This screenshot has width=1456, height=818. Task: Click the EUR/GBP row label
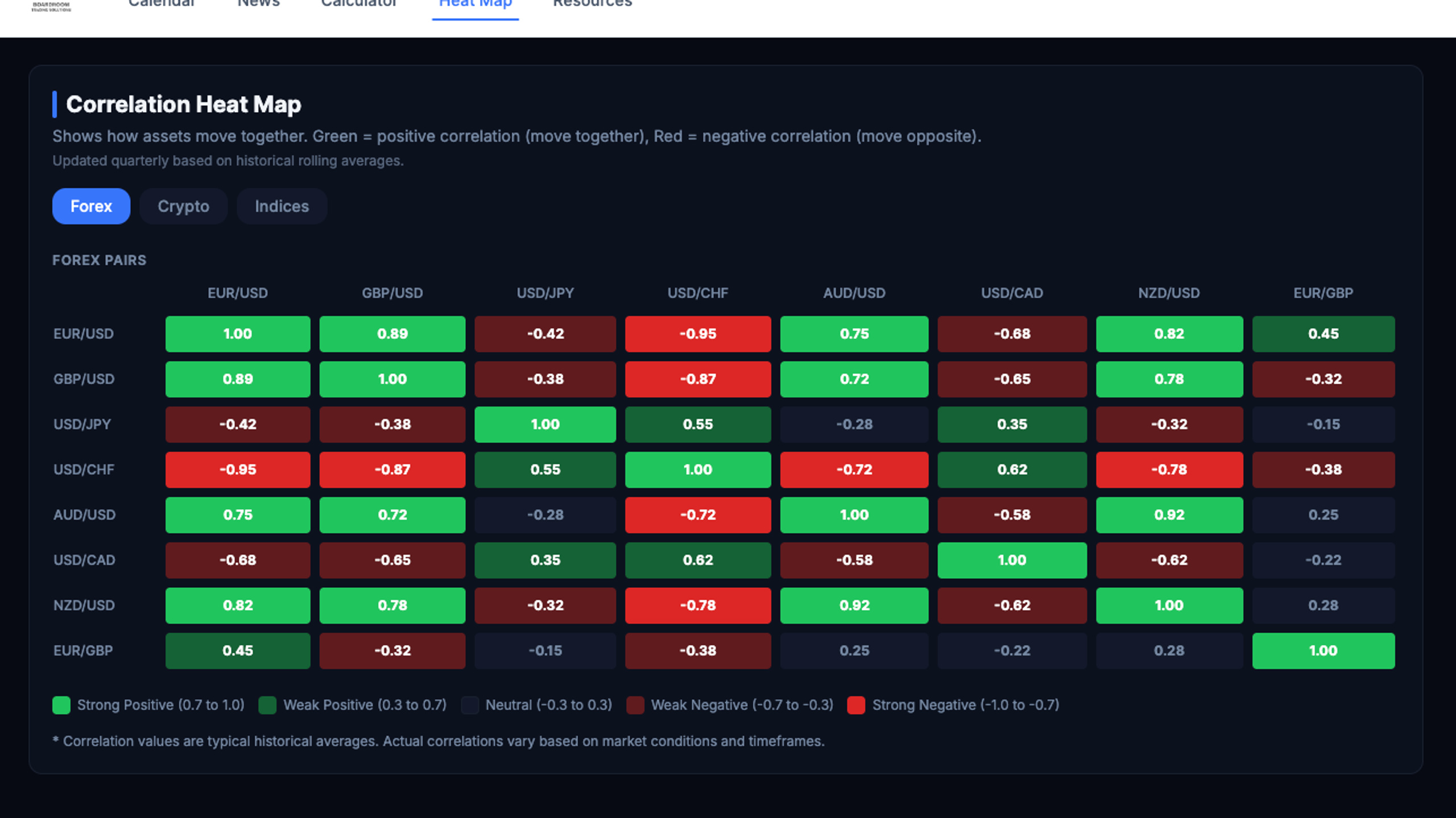coord(83,650)
